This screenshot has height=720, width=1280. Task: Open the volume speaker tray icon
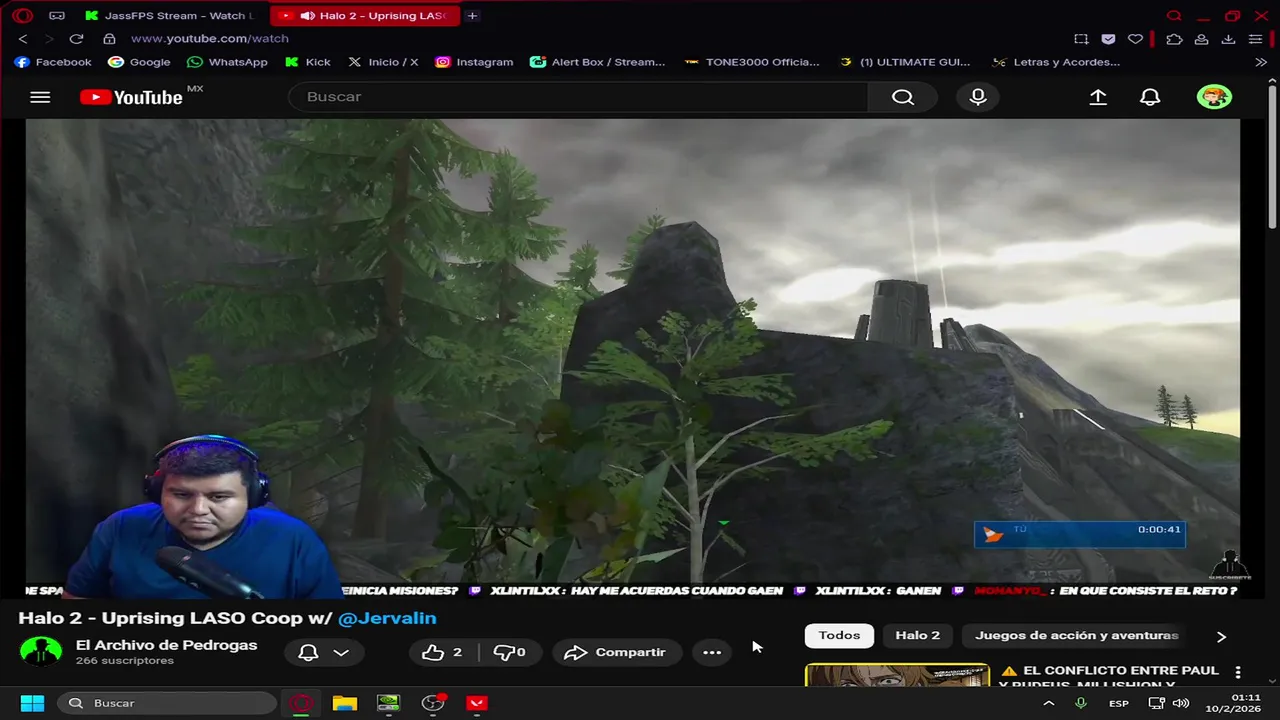pos(1180,703)
